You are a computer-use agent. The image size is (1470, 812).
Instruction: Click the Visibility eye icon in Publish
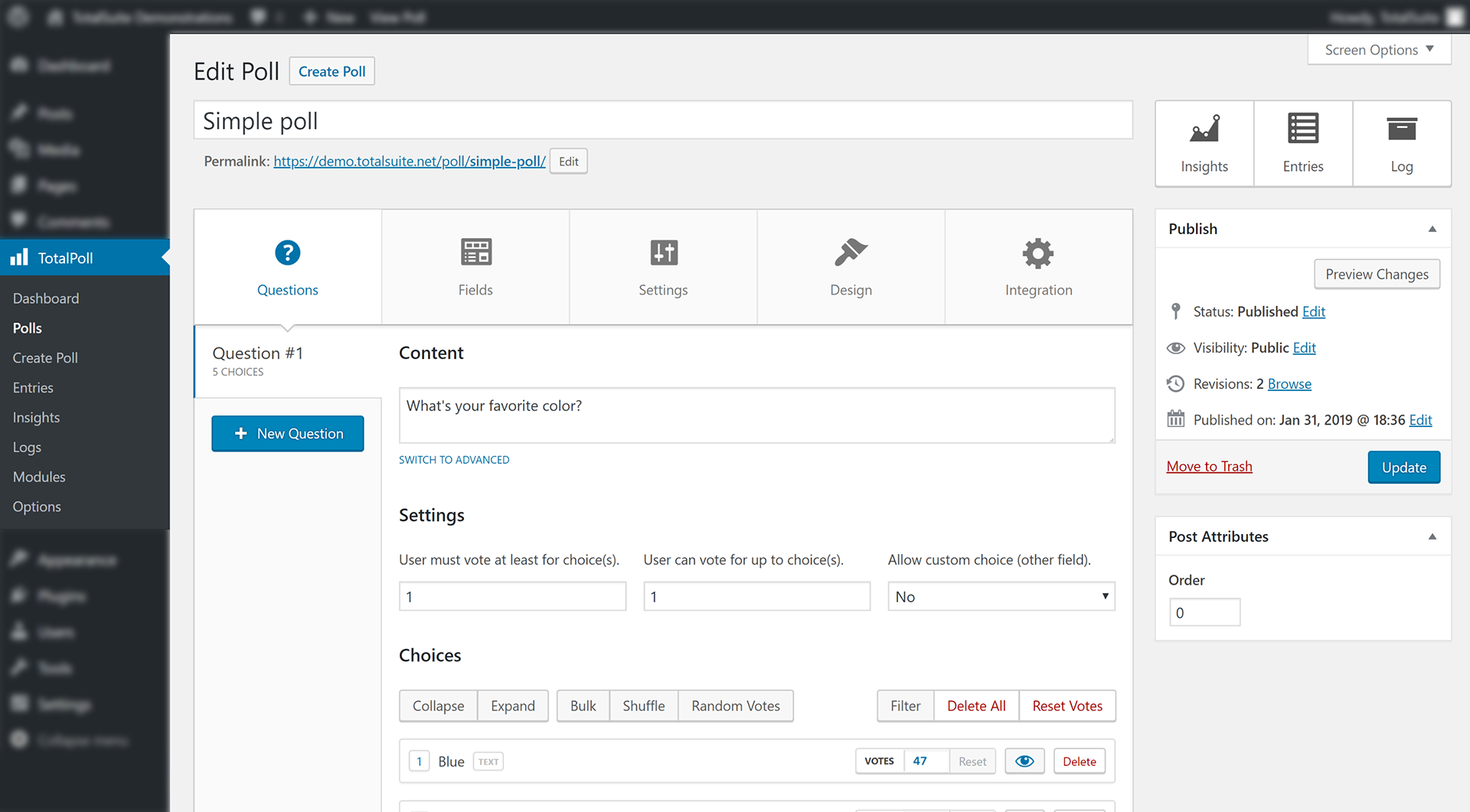[1176, 348]
